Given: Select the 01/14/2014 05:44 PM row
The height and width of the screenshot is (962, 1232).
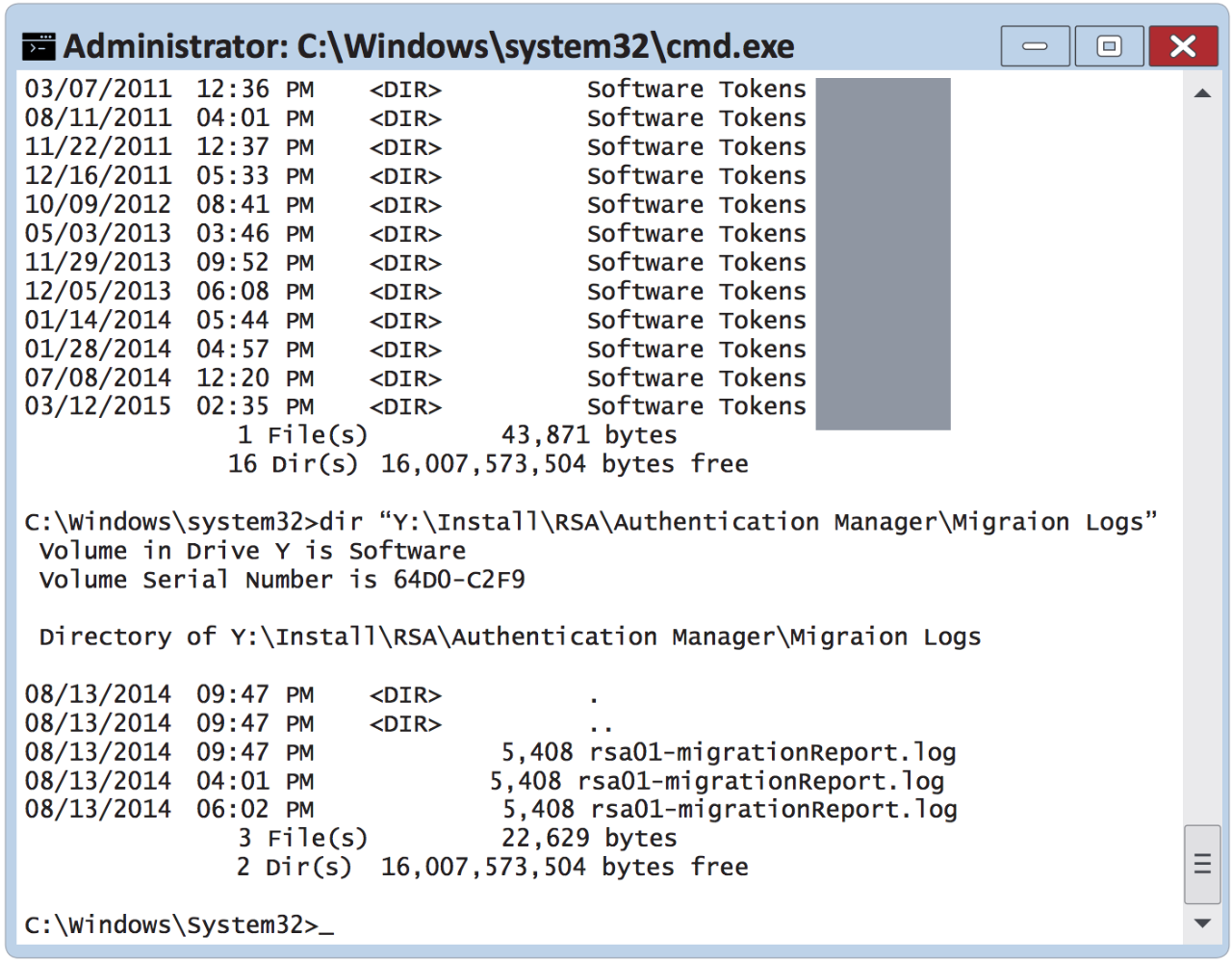Looking at the screenshot, I should (x=416, y=321).
